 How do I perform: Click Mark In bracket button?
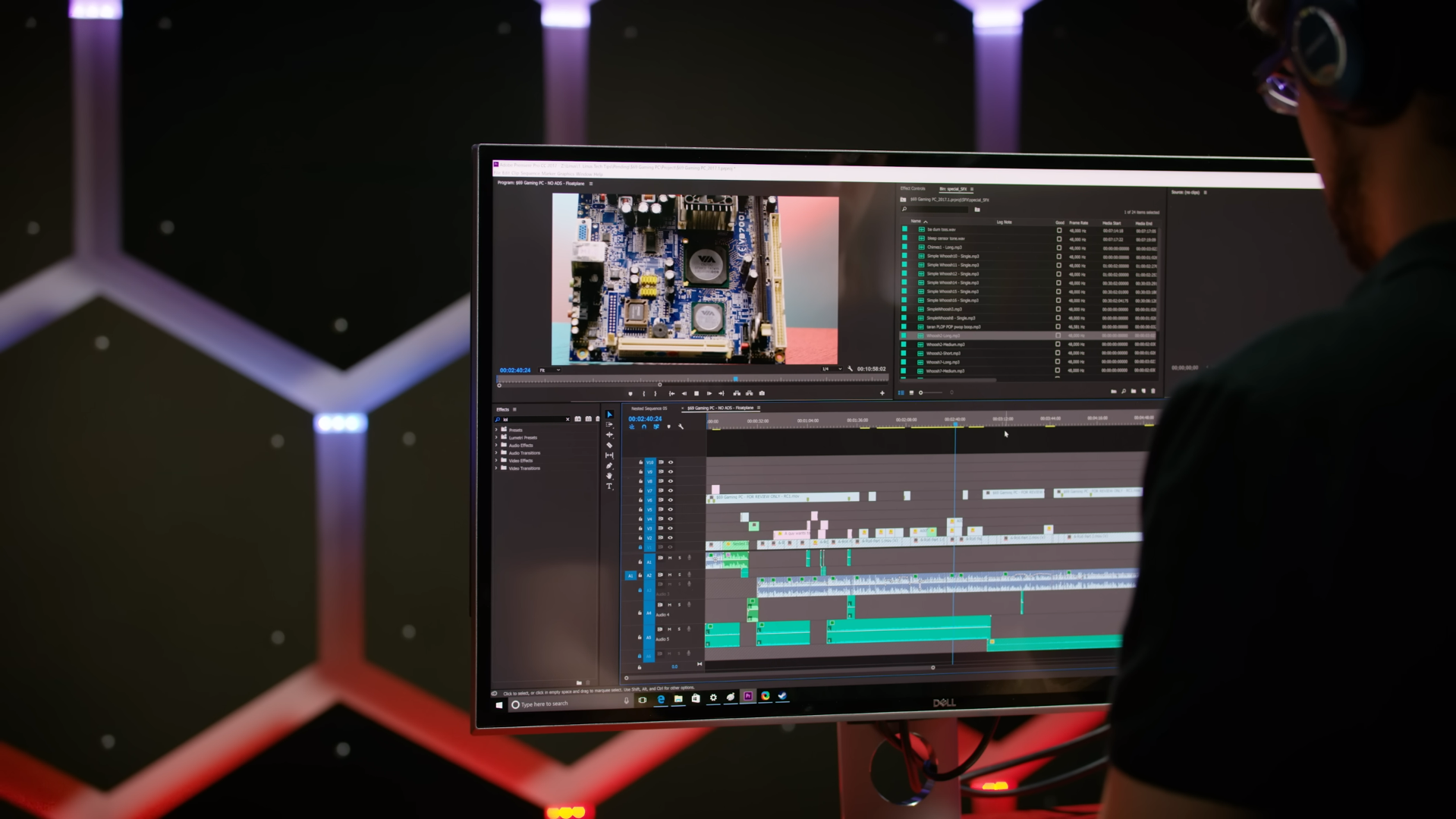(x=643, y=394)
